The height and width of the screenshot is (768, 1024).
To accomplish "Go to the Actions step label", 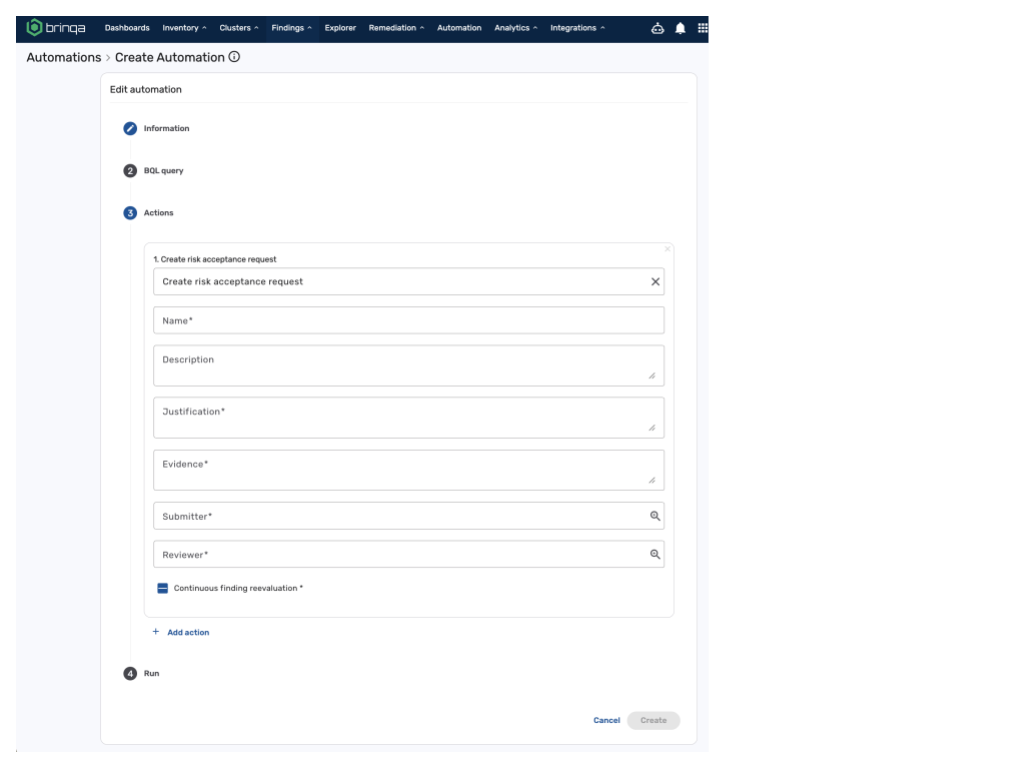I will click(159, 213).
